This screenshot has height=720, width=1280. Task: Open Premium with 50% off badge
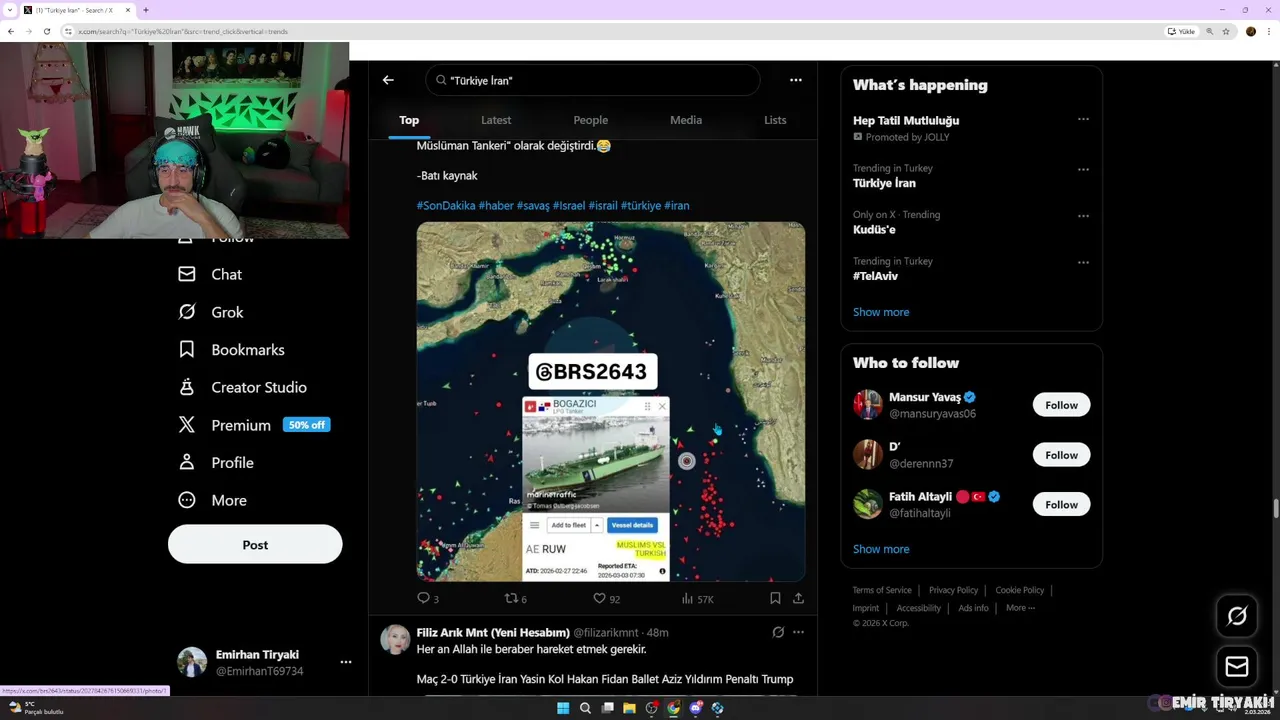tap(254, 425)
